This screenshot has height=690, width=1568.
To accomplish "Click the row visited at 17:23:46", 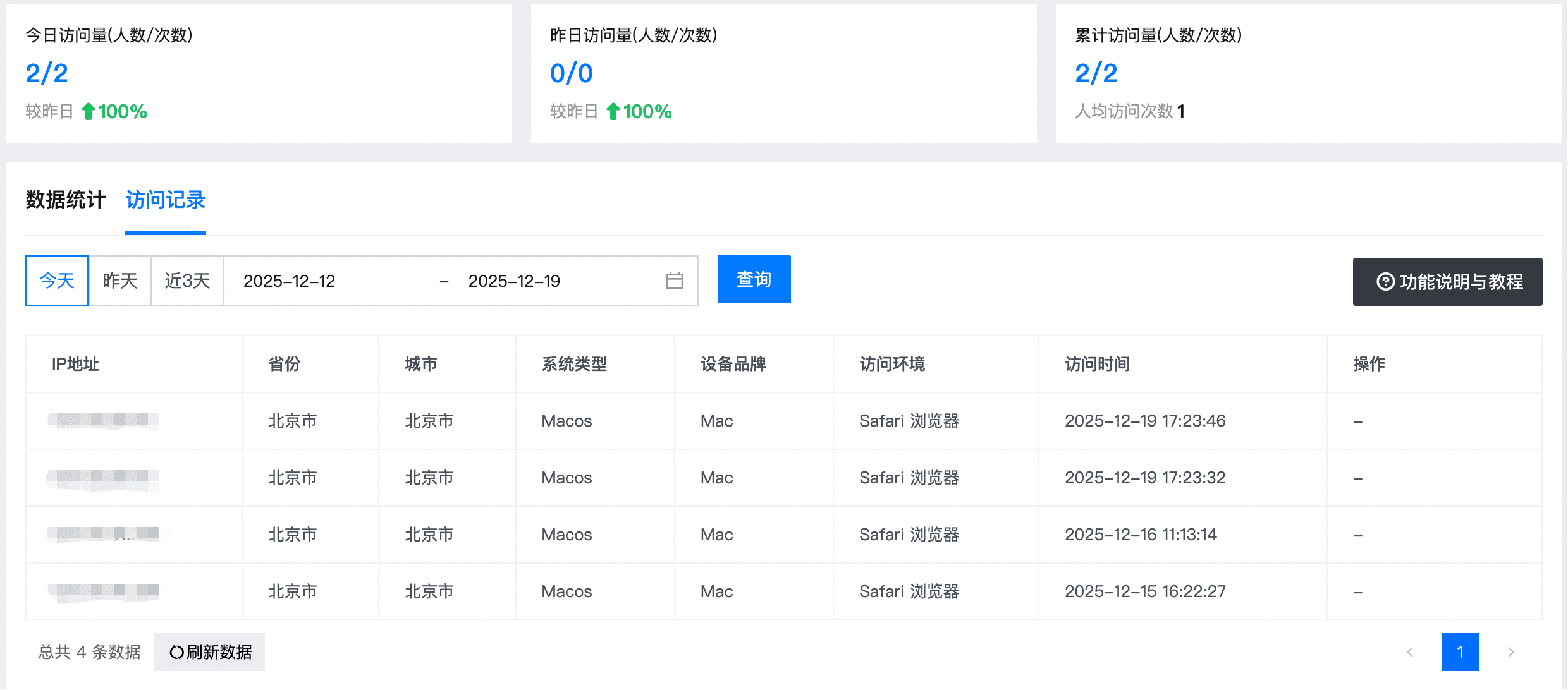I will point(1144,421).
